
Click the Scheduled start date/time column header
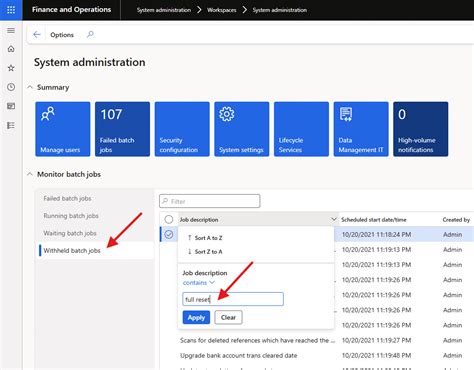click(x=374, y=220)
